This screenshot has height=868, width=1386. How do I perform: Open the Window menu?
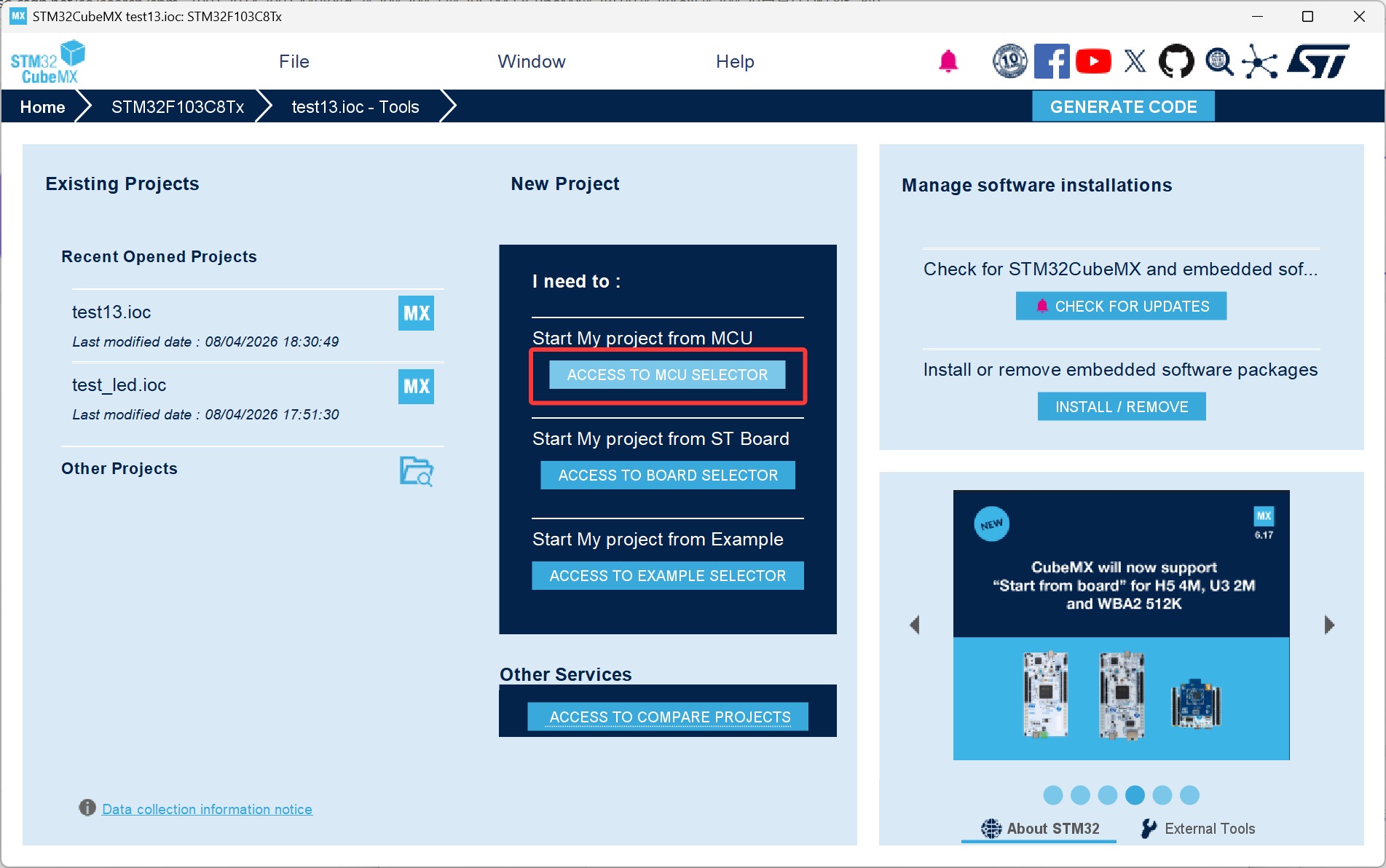(x=532, y=62)
